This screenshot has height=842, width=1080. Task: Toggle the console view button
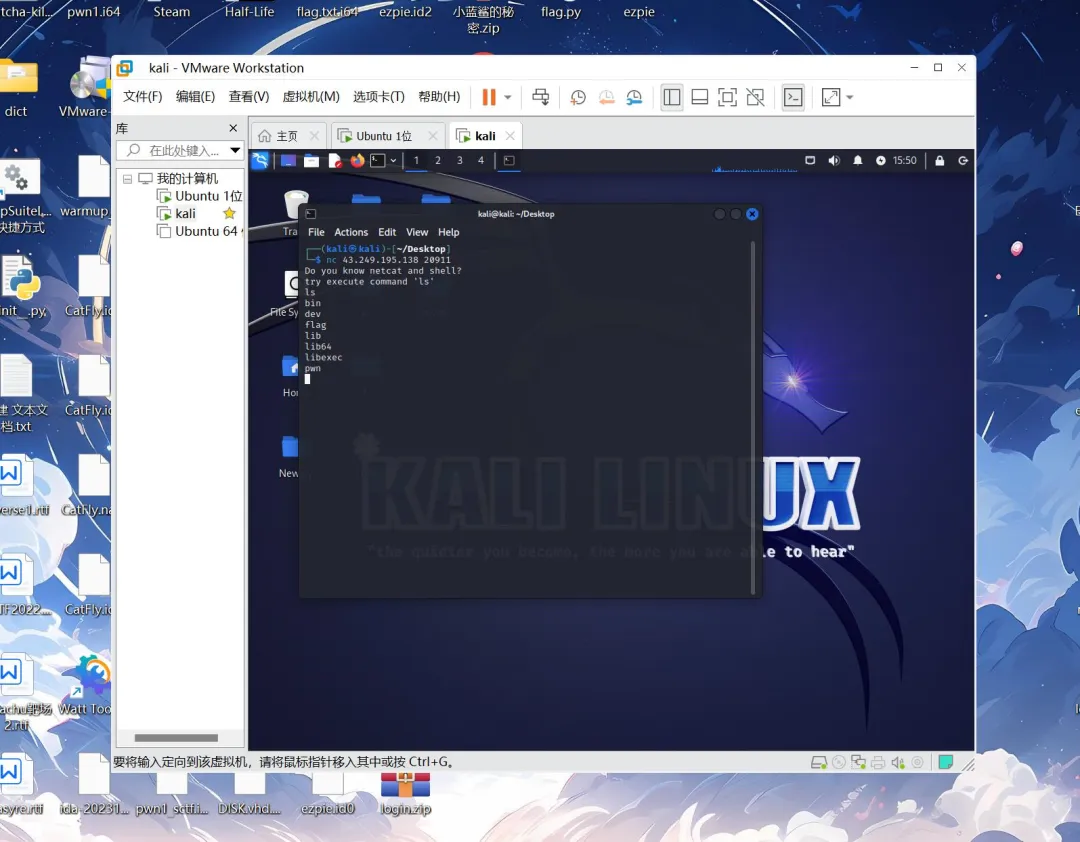click(x=793, y=97)
